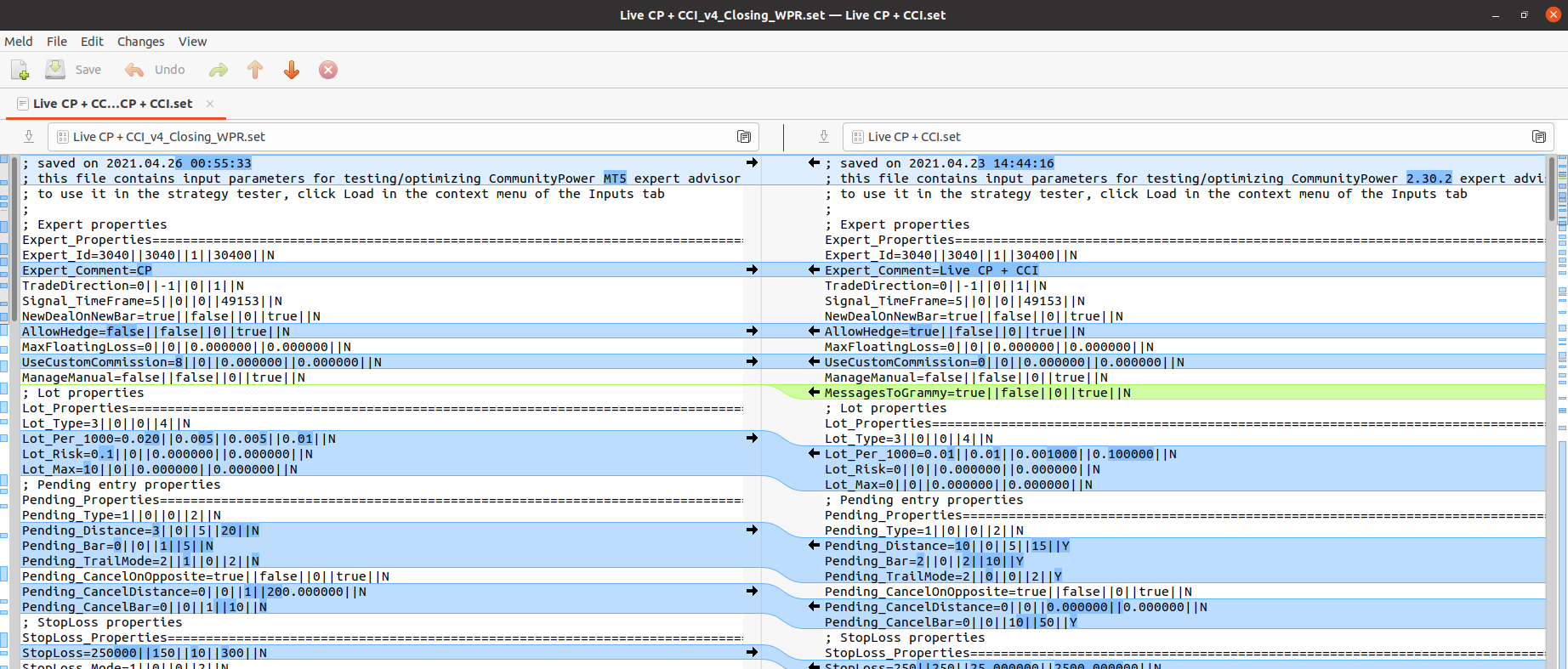Screen dimensions: 1568x669
Task: Open the Changes menu
Action: point(140,42)
